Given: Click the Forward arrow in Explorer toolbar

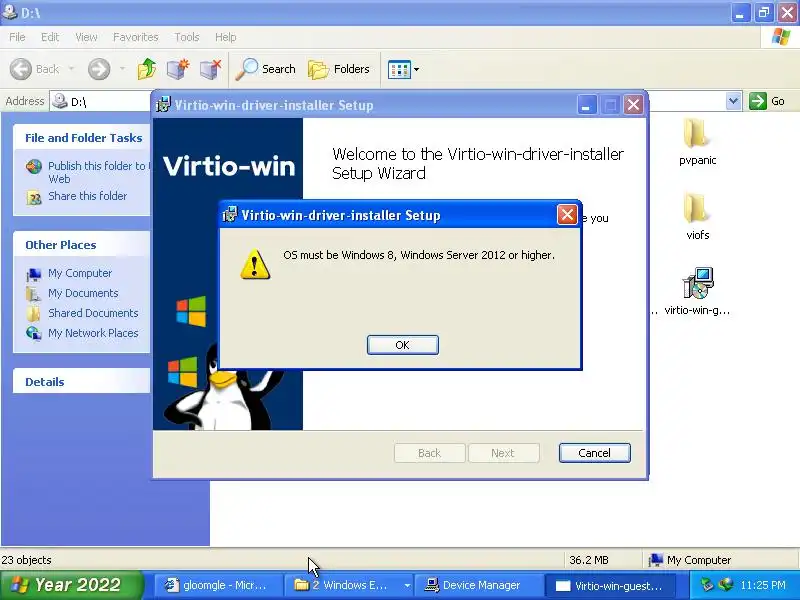Looking at the screenshot, I should [99, 69].
